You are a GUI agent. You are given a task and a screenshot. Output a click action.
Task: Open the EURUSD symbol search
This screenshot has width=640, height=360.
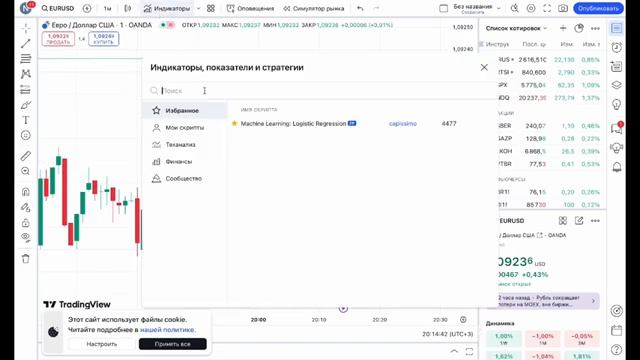coord(58,8)
